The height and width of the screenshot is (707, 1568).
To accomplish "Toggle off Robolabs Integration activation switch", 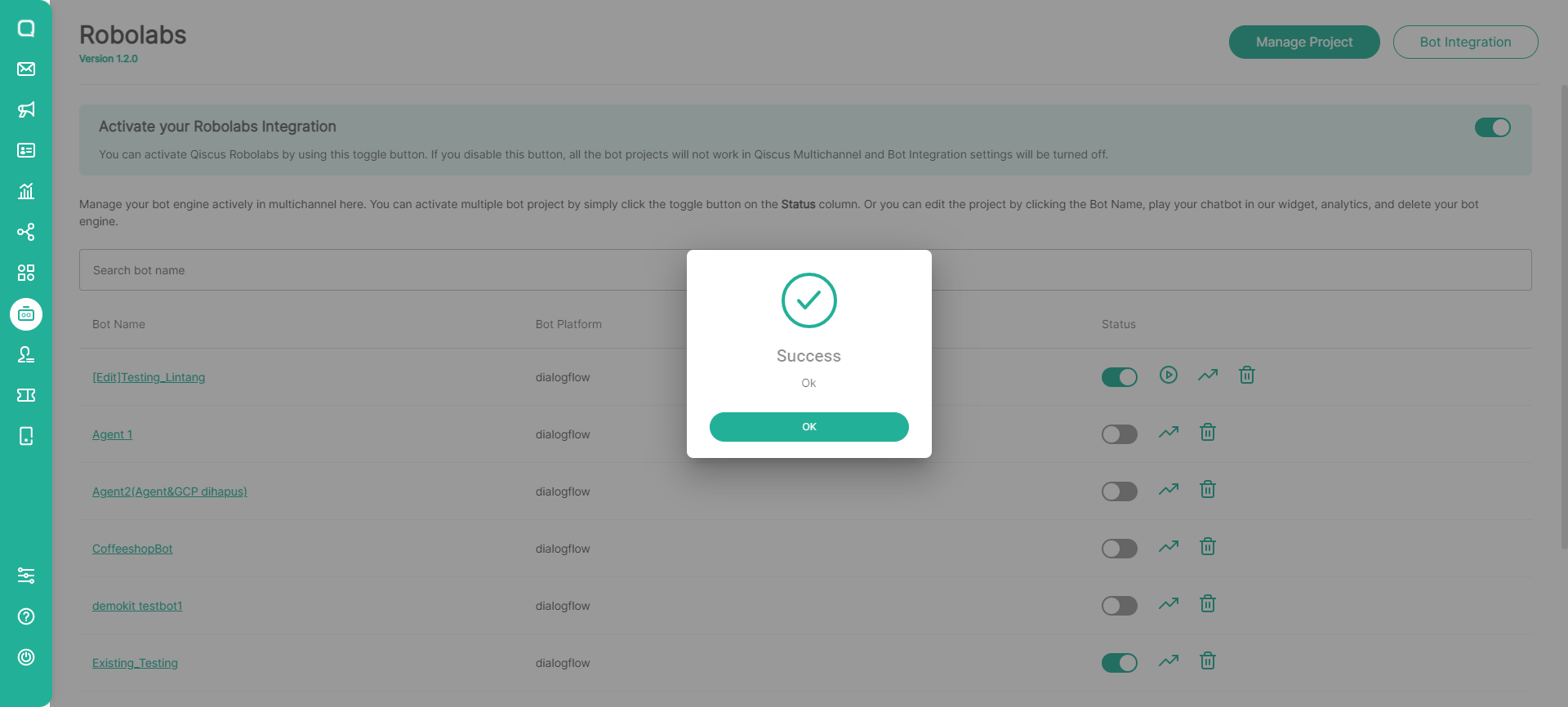I will 1492,127.
